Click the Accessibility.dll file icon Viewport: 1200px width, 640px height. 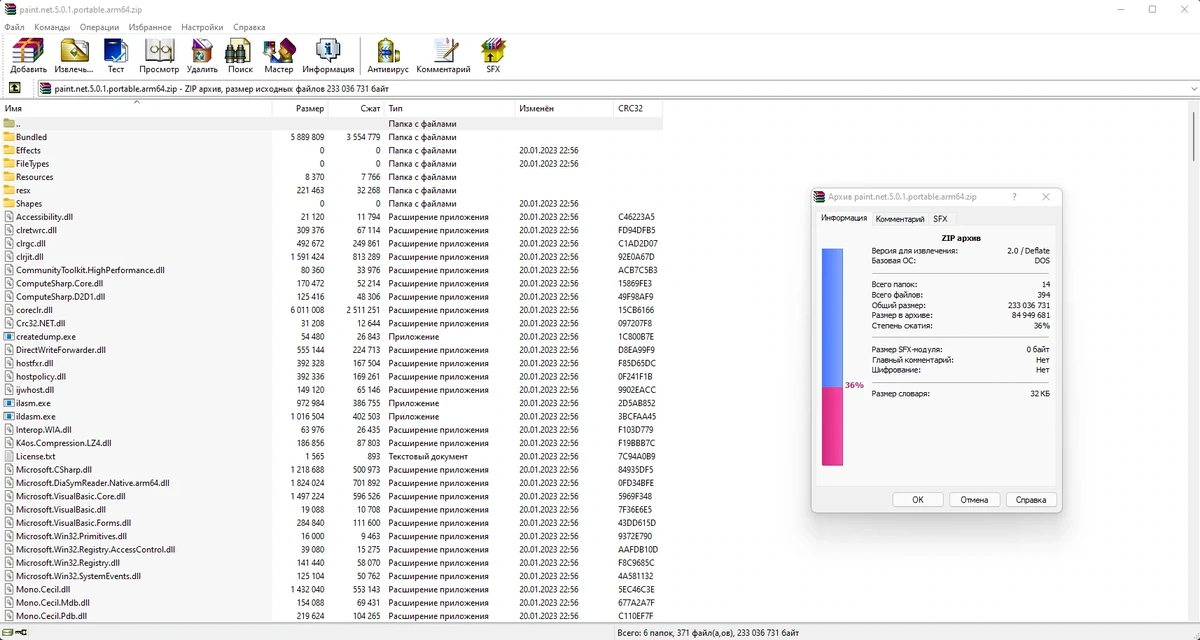click(x=9, y=216)
